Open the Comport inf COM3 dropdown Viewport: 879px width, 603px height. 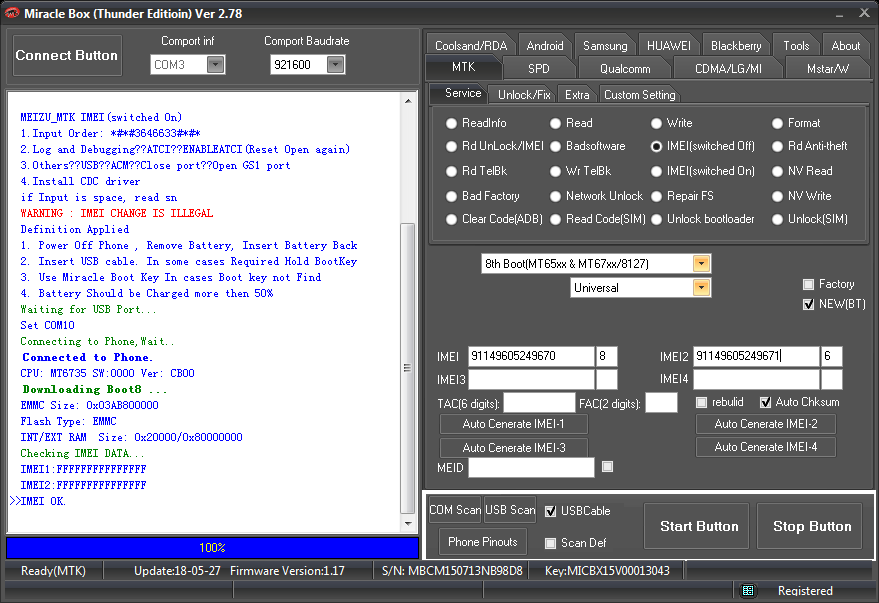coord(216,64)
